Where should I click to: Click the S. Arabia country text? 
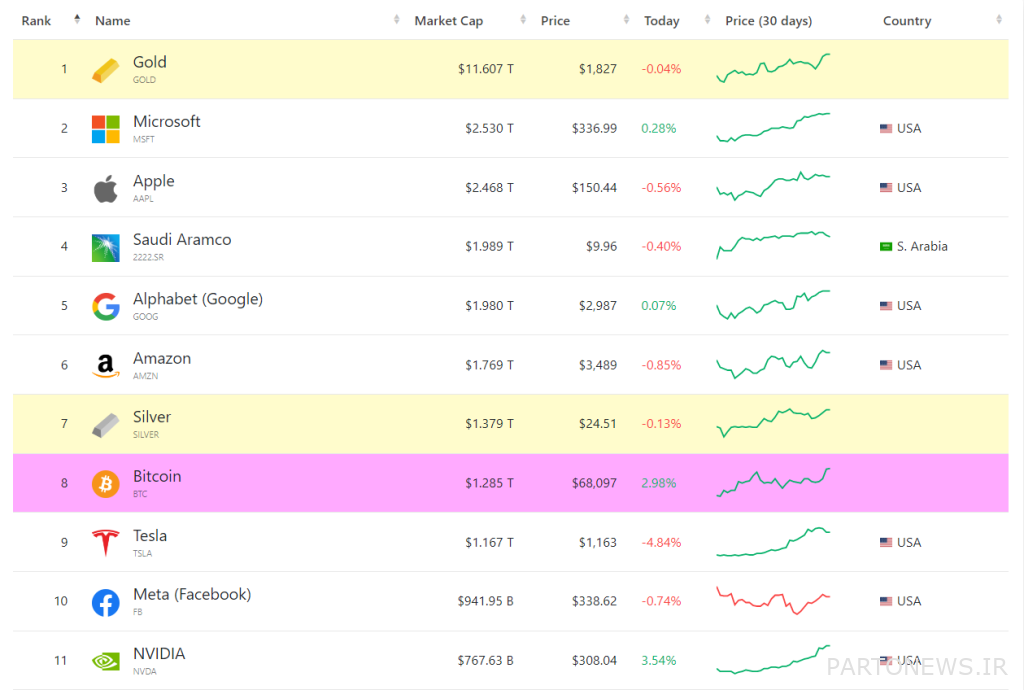pos(922,246)
